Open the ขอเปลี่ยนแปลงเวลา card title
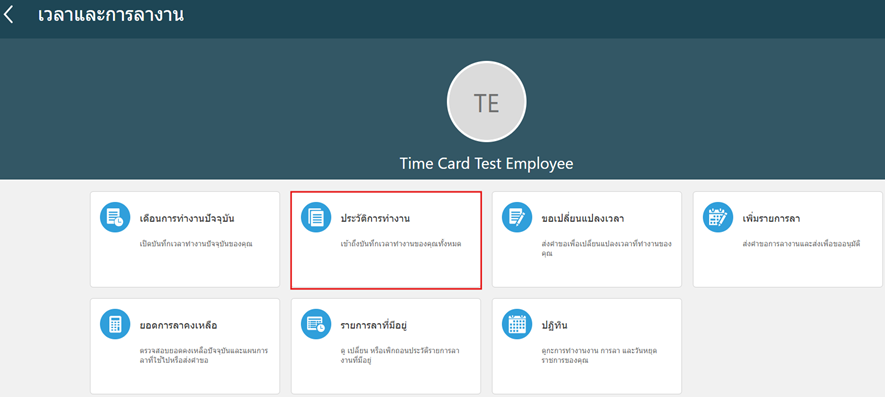Viewport: 885px width, 397px height. (x=582, y=219)
